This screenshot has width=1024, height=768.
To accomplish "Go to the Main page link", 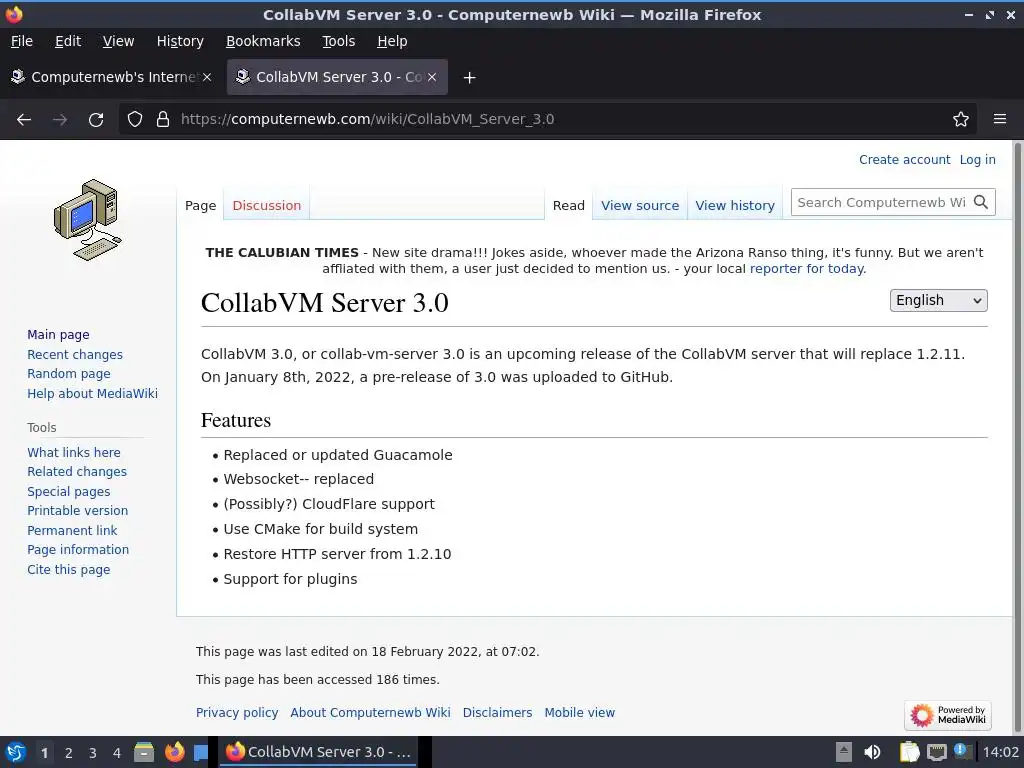I will pos(58,334).
